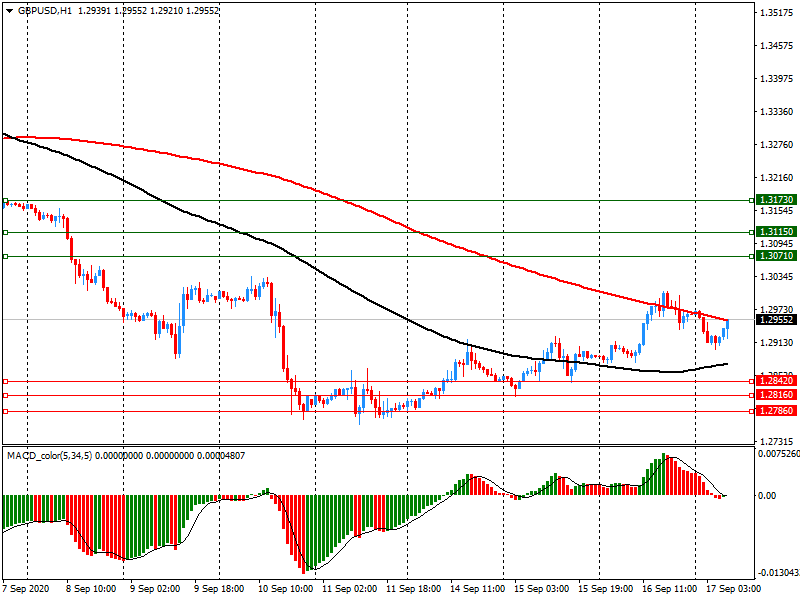This screenshot has height=600, width=800.
Task: Click the 8 Sep 10:00 time label
Action: point(91,589)
